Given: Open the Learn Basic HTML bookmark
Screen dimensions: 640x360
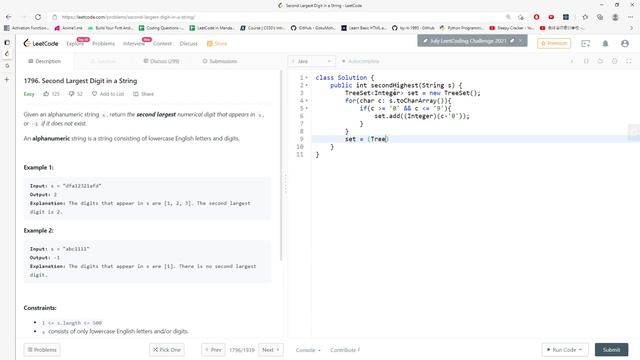Looking at the screenshot, I should coord(364,28).
